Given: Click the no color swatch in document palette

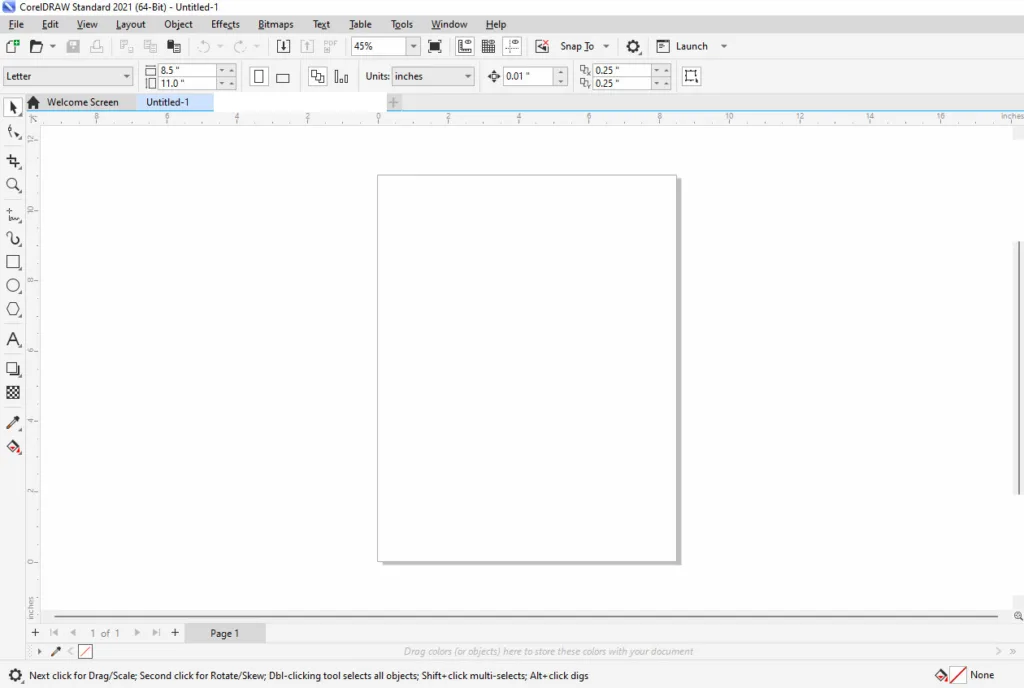Looking at the screenshot, I should tap(86, 651).
